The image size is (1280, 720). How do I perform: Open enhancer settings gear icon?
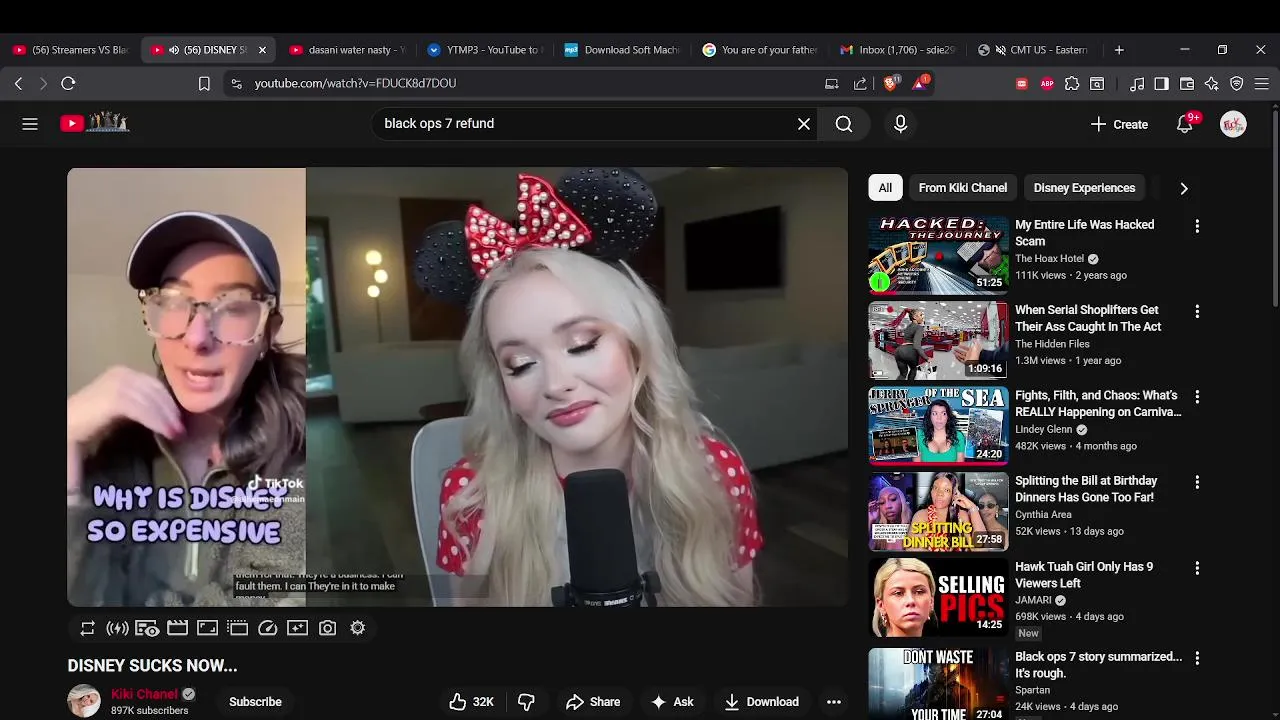357,628
